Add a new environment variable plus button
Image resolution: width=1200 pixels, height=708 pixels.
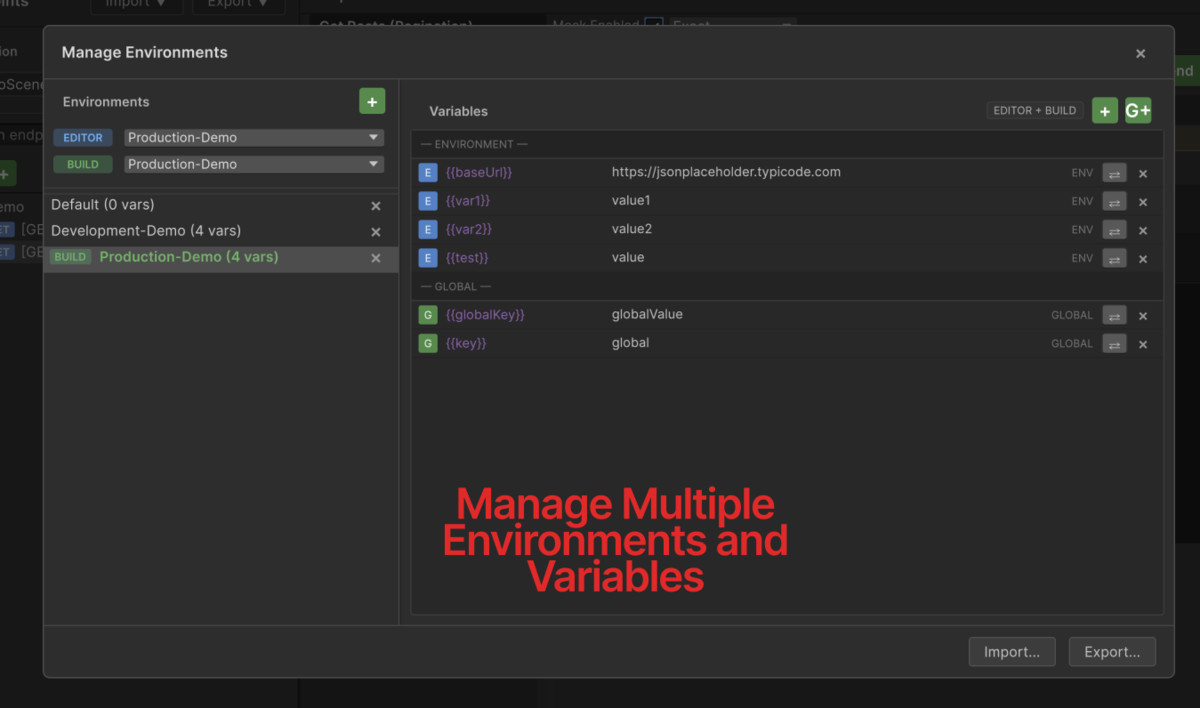[1104, 111]
